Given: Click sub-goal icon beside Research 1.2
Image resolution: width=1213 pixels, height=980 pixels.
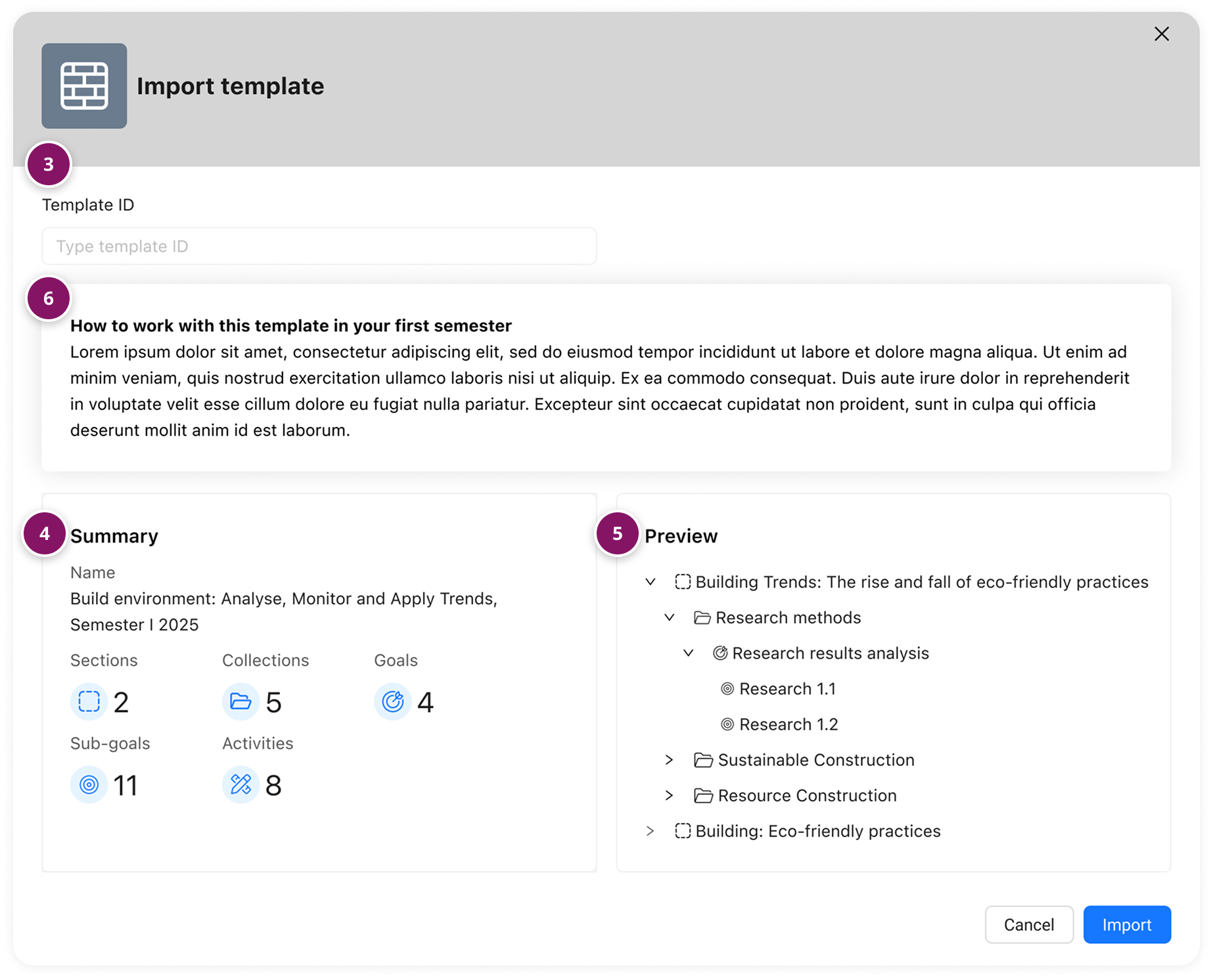Looking at the screenshot, I should click(x=727, y=724).
